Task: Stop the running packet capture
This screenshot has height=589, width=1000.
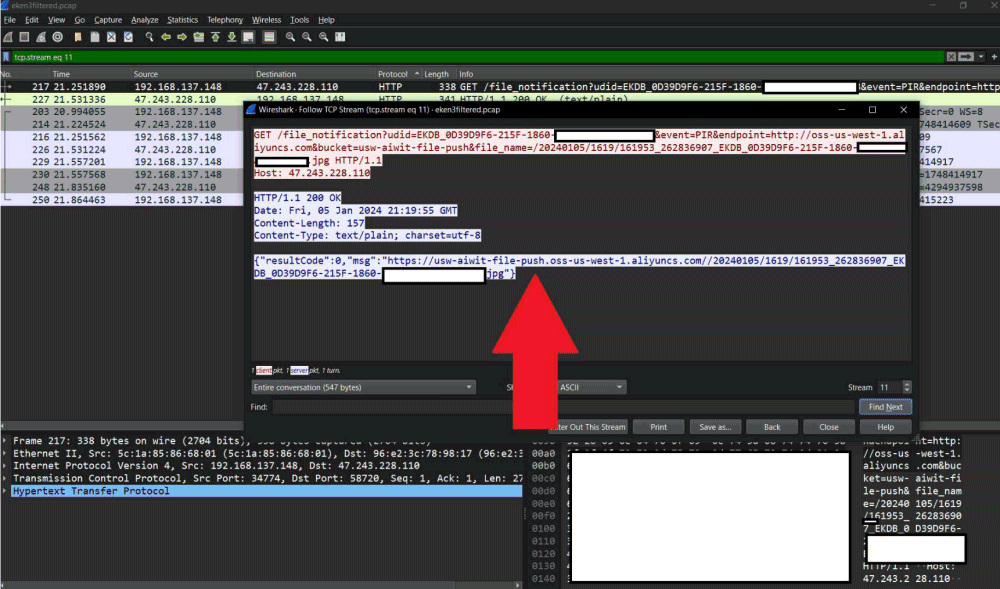Action: pyautogui.click(x=24, y=37)
